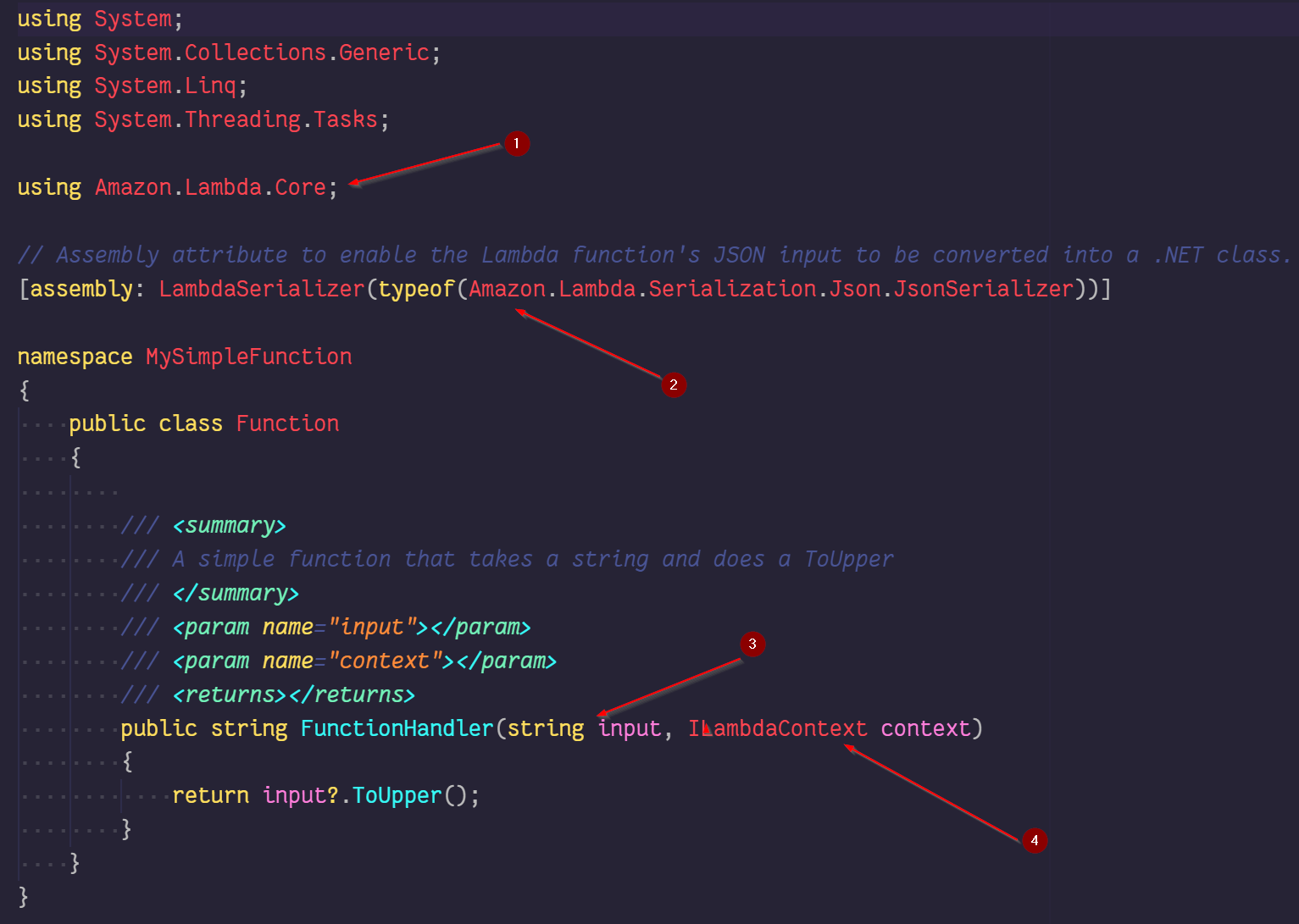Screen dimensions: 1299x924
Task: Click the 'namespace' keyword
Action: 75,357
